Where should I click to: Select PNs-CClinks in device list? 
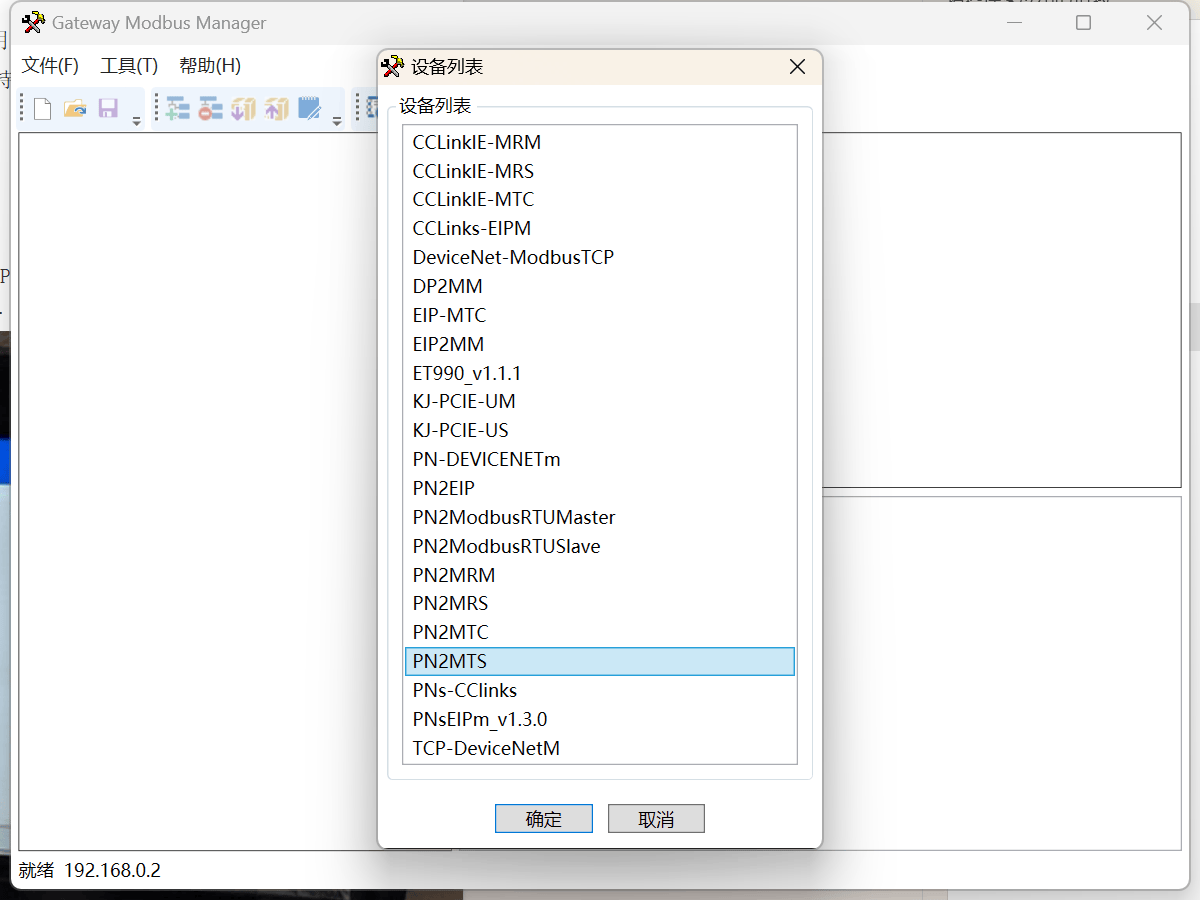click(600, 691)
